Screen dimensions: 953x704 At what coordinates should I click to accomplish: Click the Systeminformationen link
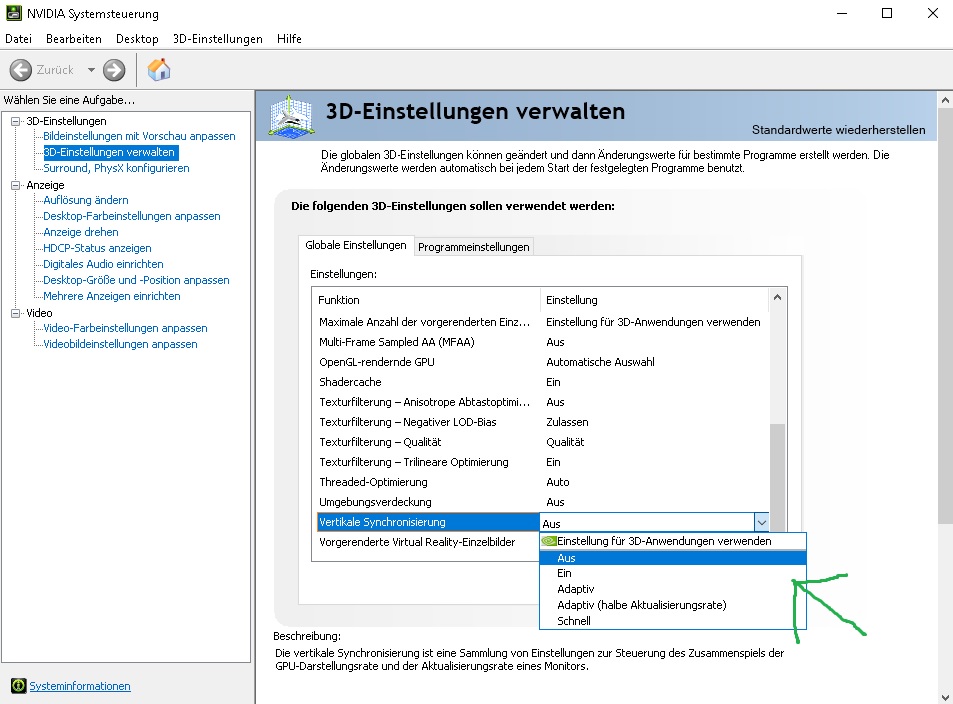(x=80, y=686)
